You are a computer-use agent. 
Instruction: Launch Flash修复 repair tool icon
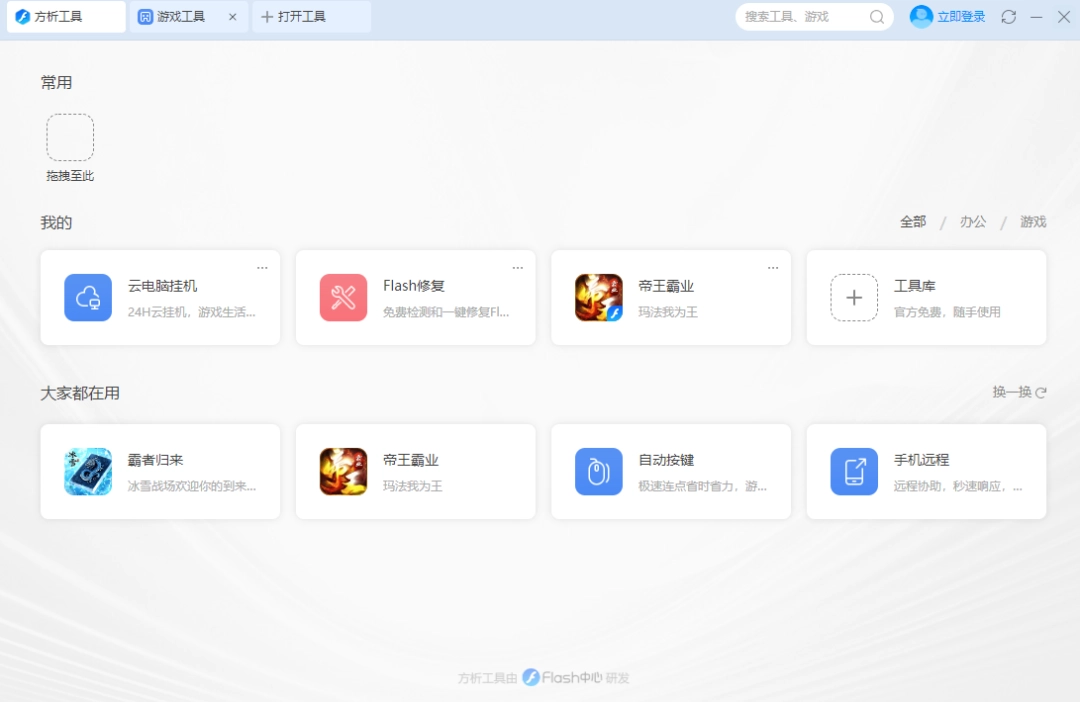[343, 297]
